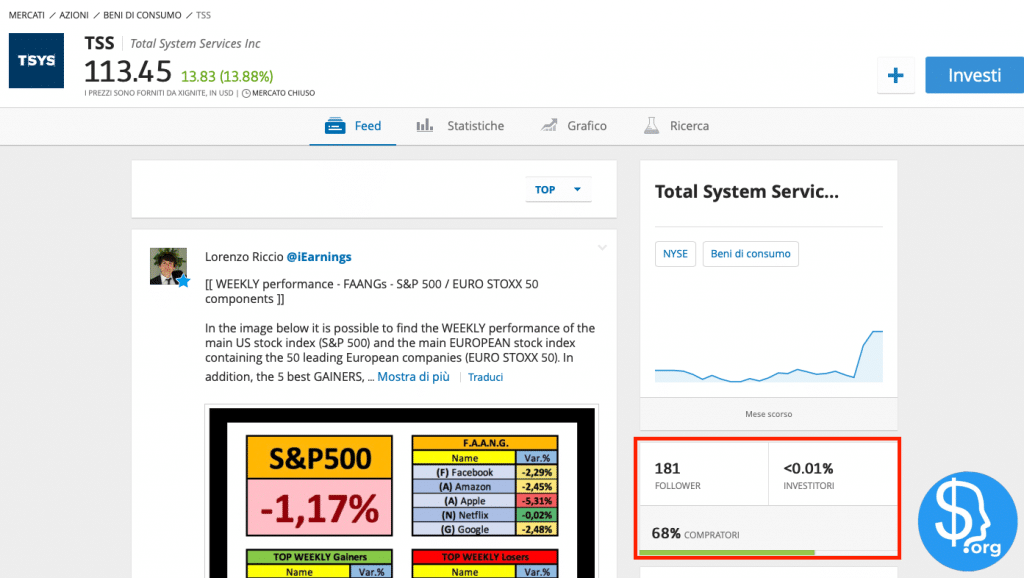Viewport: 1024px width, 578px height.
Task: Go to BENI DI CONSUMO breadcrumb
Action: tap(142, 15)
